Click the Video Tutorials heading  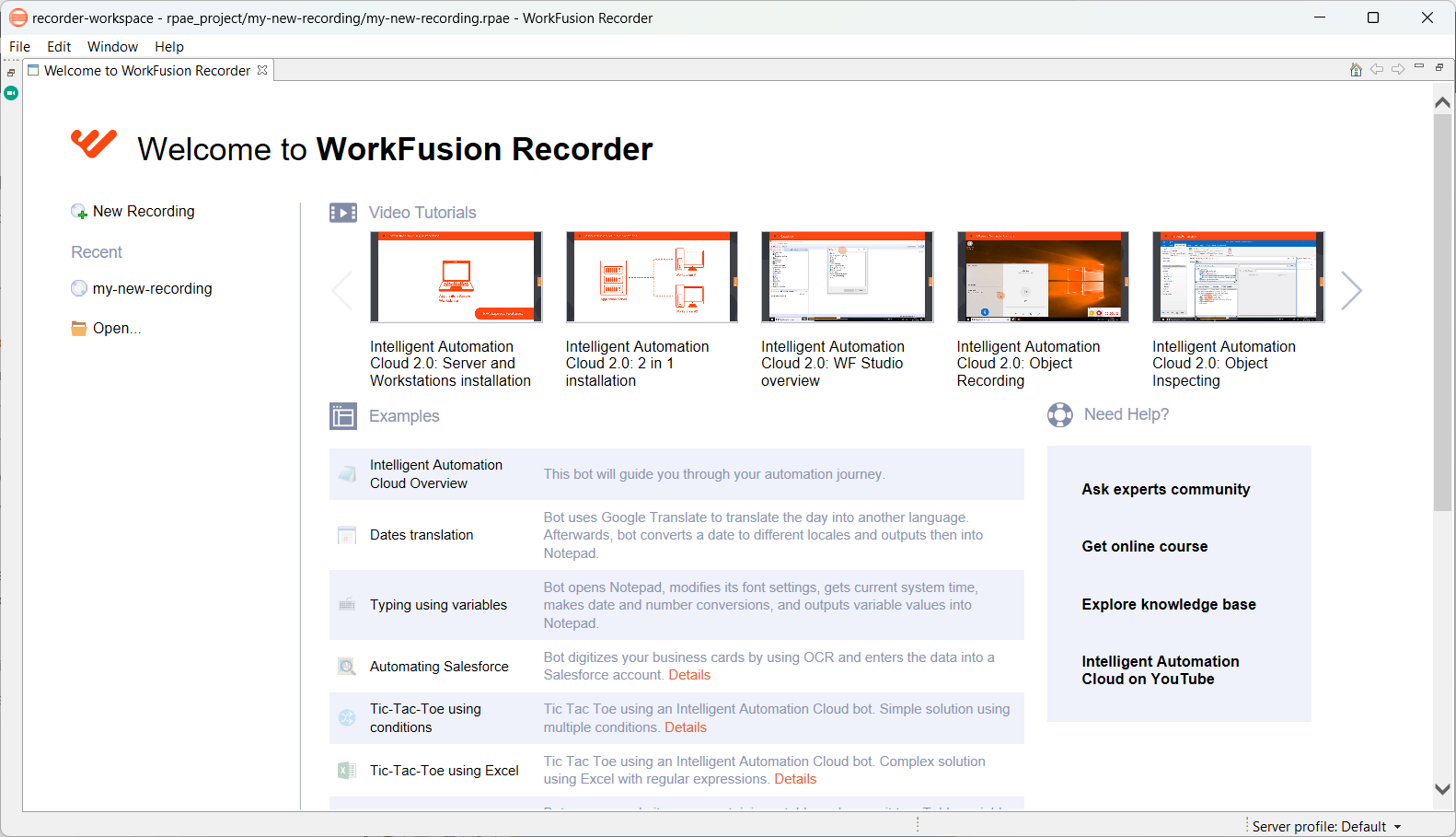point(422,213)
